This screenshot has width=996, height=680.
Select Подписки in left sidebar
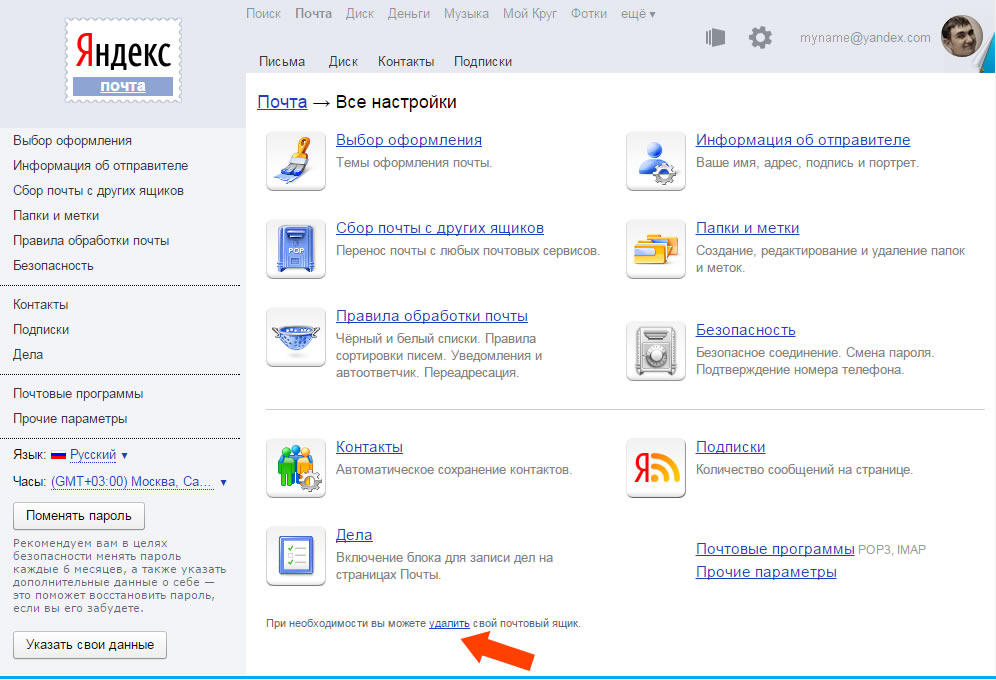pyautogui.click(x=41, y=330)
